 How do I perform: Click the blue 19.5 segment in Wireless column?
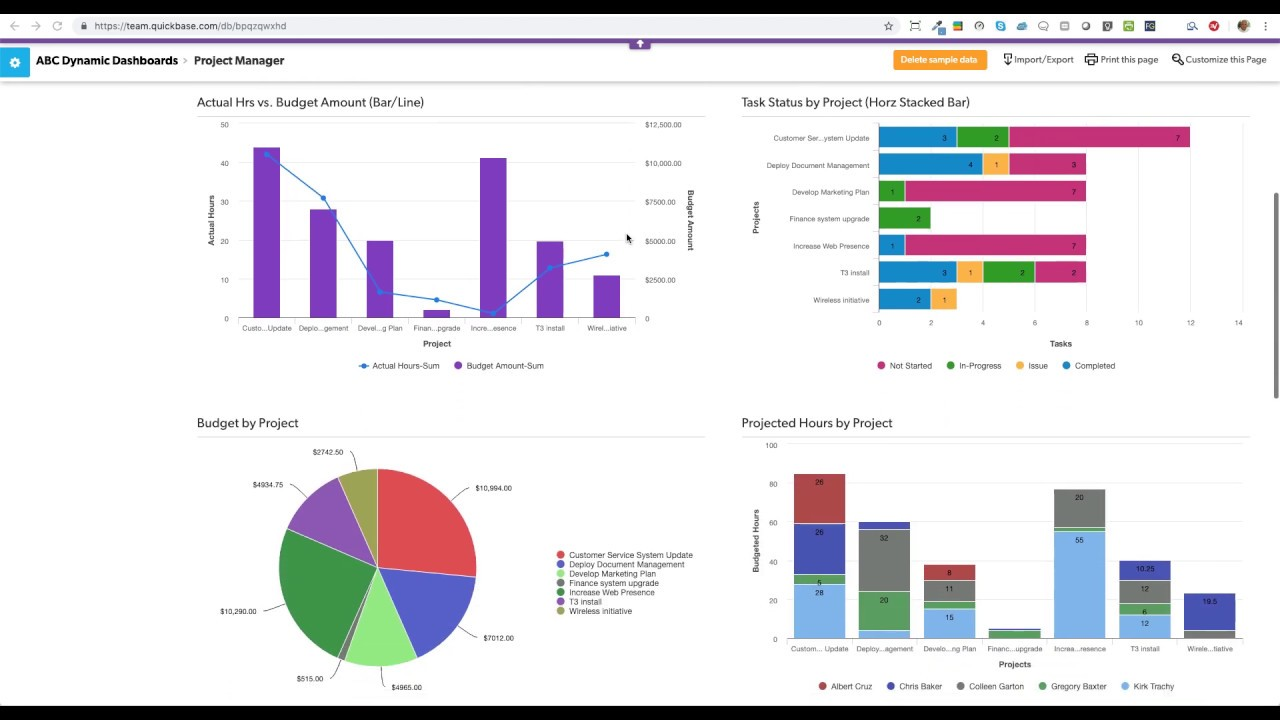(x=1209, y=612)
